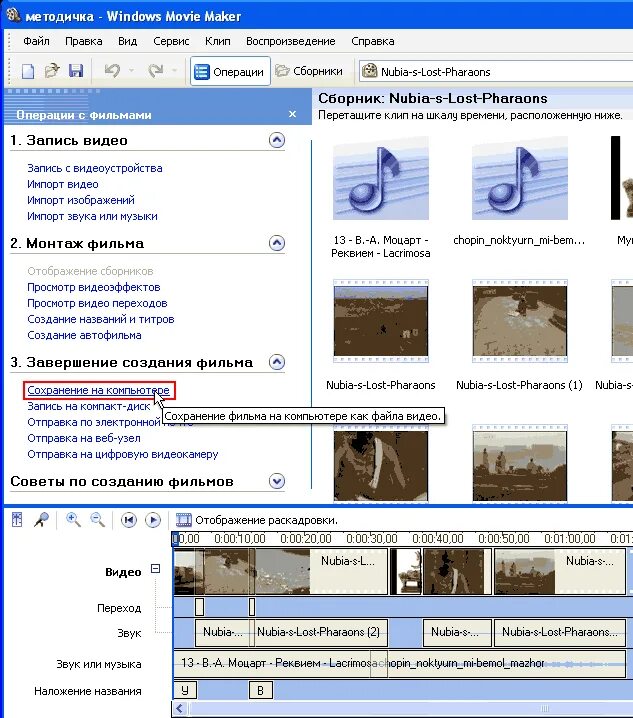Click the timeline playhead at 0:00
This screenshot has height=718, width=633.
[175, 539]
